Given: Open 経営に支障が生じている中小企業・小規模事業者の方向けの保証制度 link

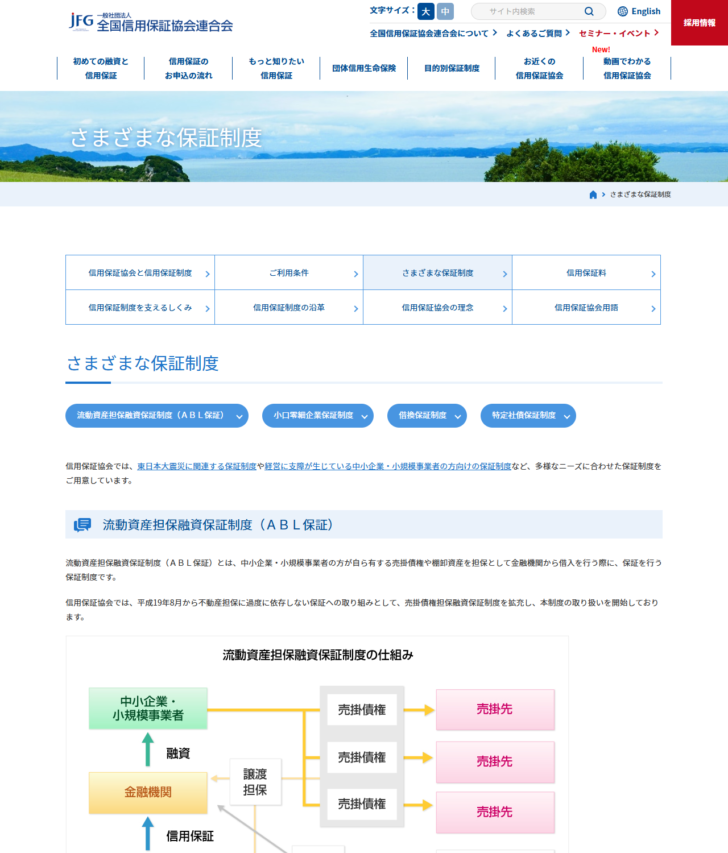Looking at the screenshot, I should click(388, 466).
